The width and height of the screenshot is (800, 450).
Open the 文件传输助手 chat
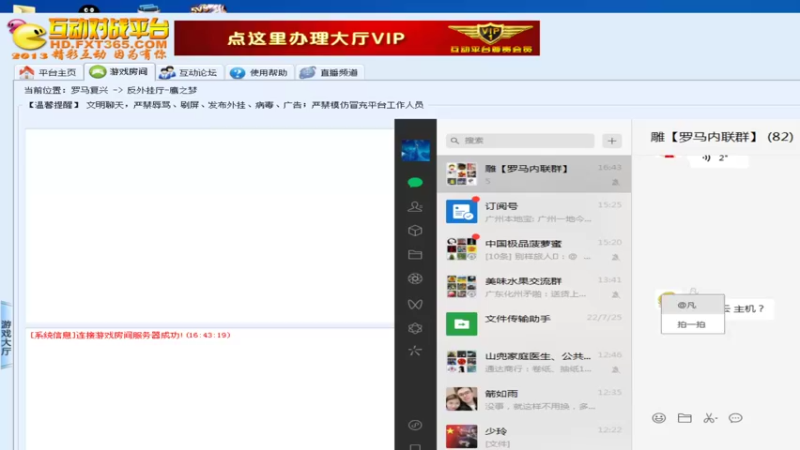click(534, 324)
